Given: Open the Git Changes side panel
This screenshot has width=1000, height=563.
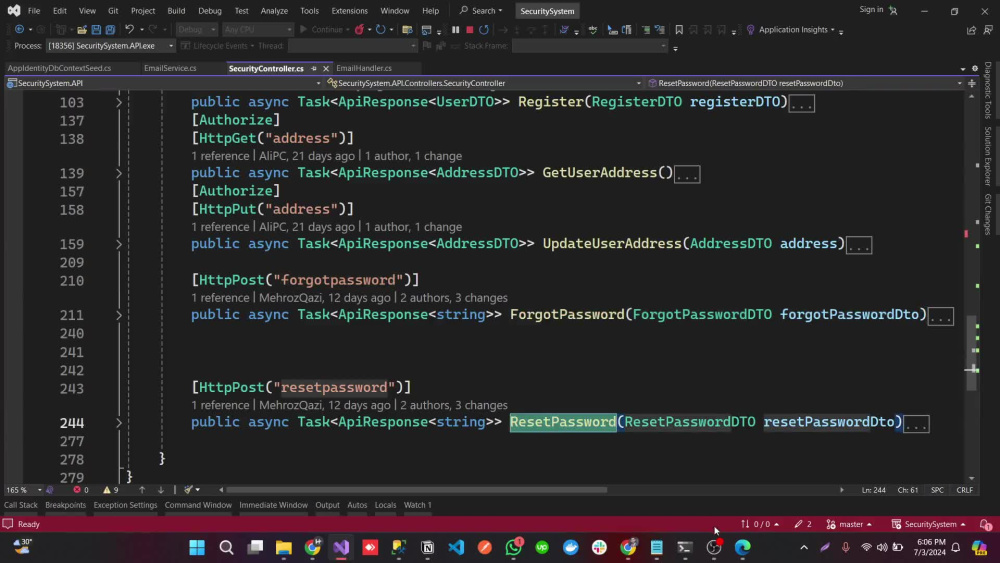Looking at the screenshot, I should point(988,214).
